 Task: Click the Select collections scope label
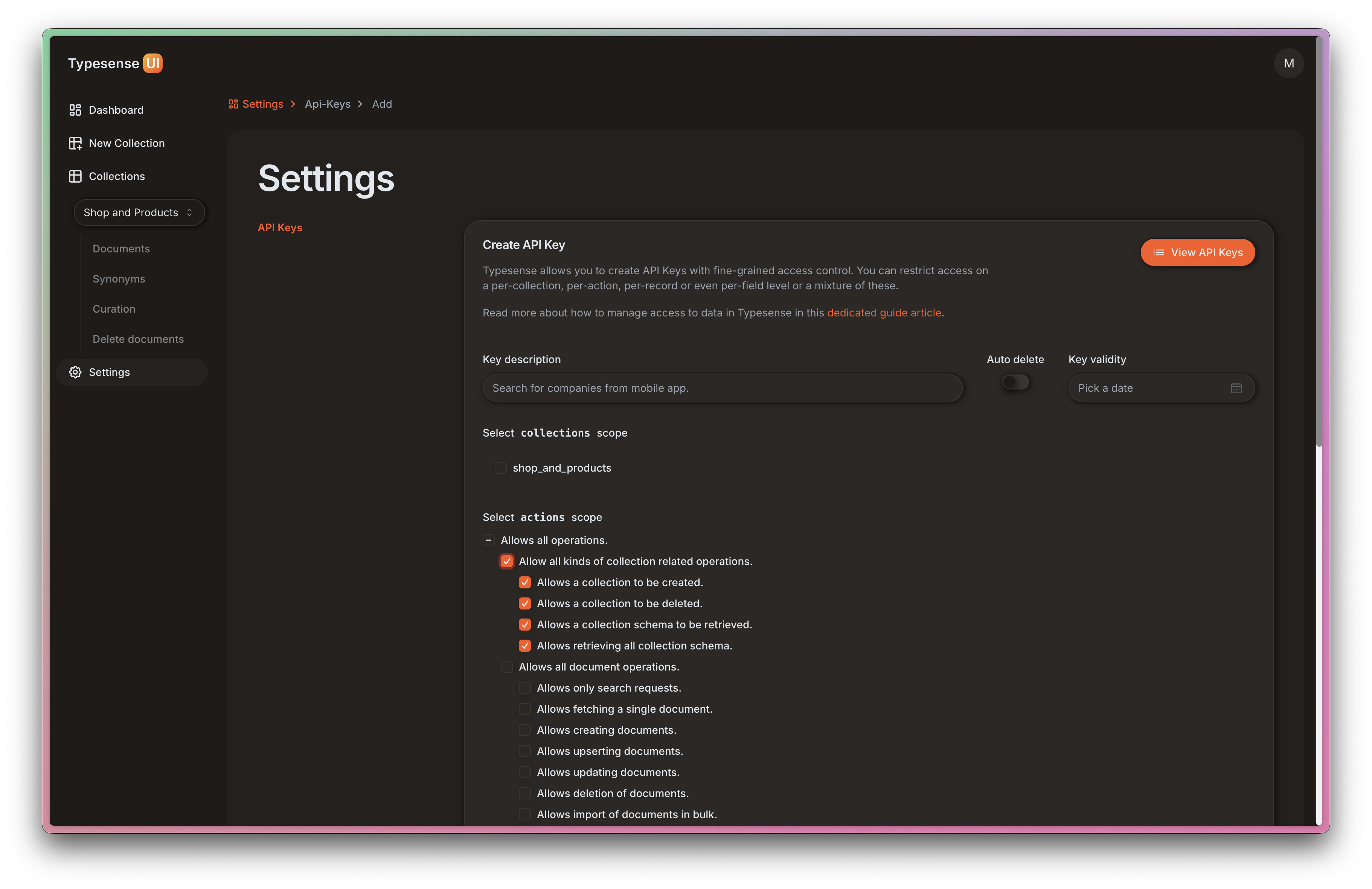point(555,433)
